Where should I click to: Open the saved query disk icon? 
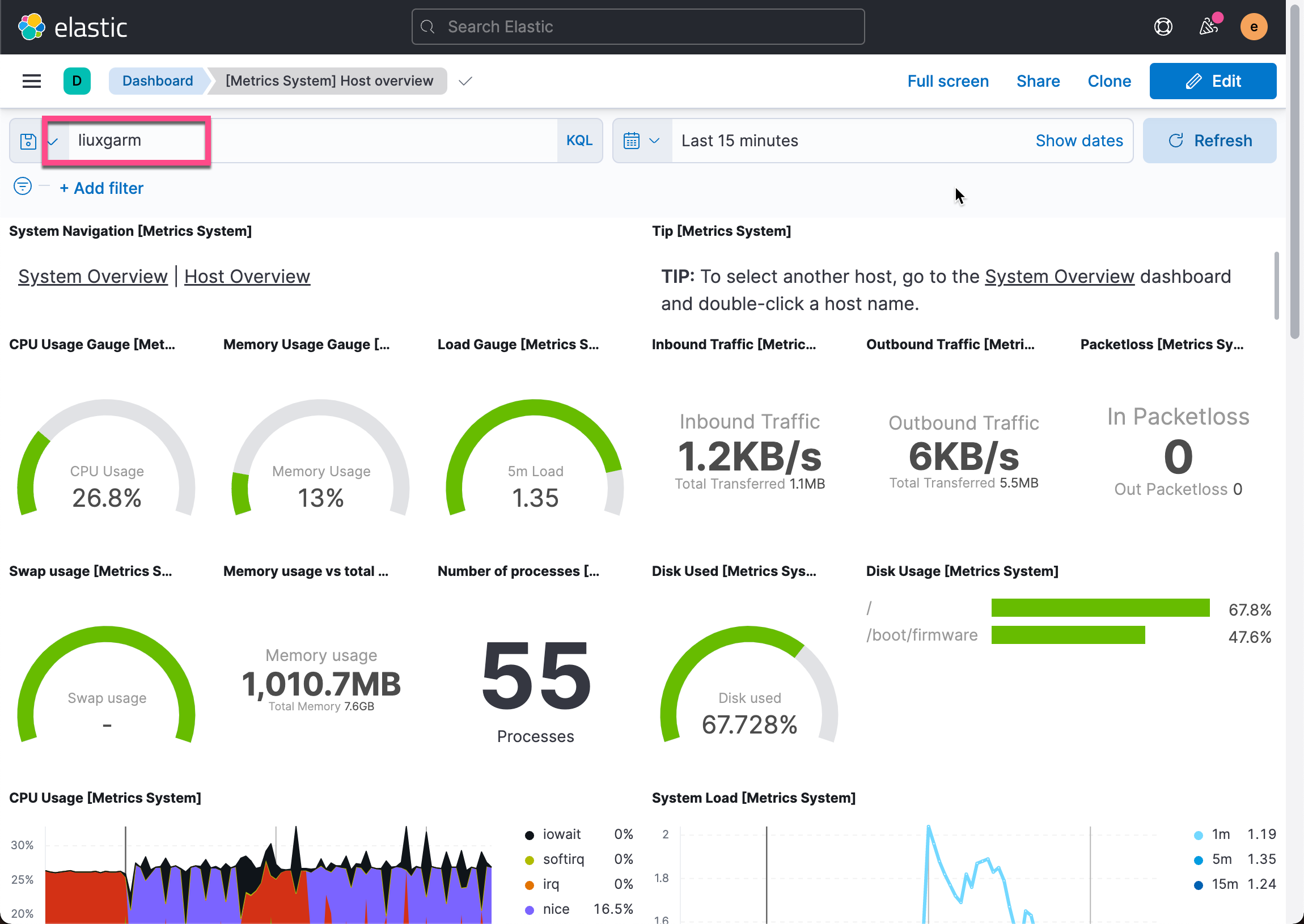(x=28, y=141)
